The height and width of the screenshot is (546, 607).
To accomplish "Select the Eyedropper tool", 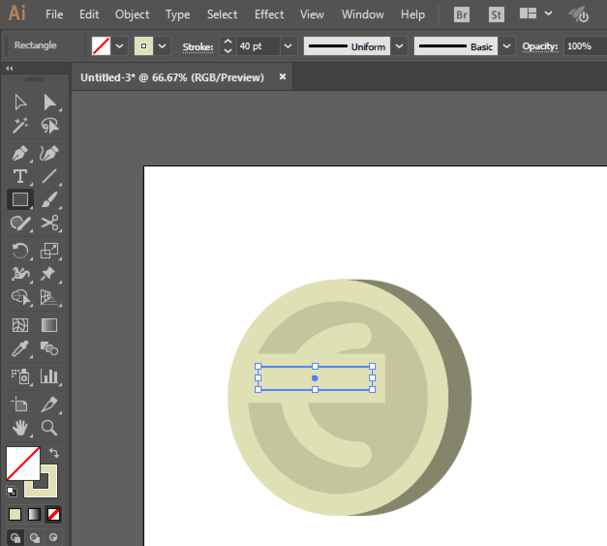I will 20,349.
